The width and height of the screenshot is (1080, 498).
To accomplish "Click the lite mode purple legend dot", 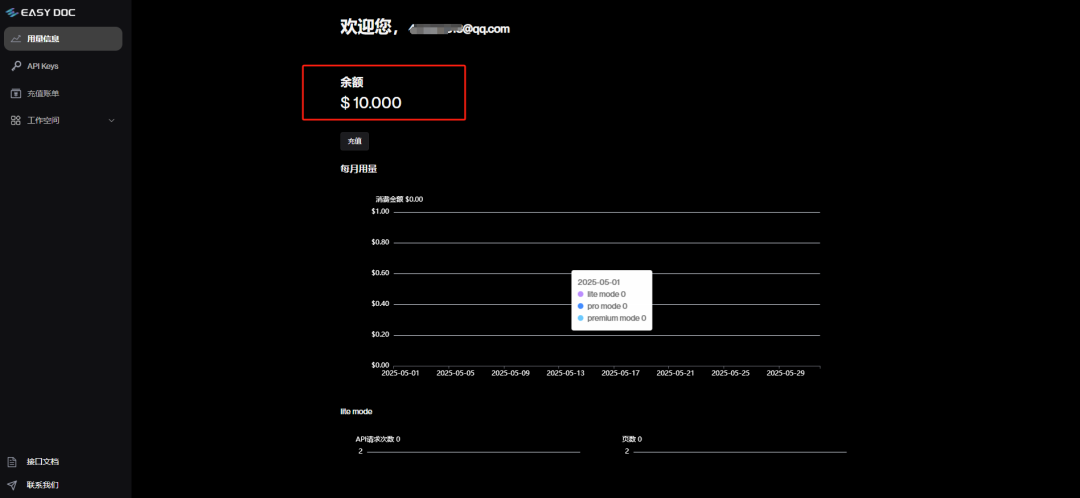I will click(581, 294).
